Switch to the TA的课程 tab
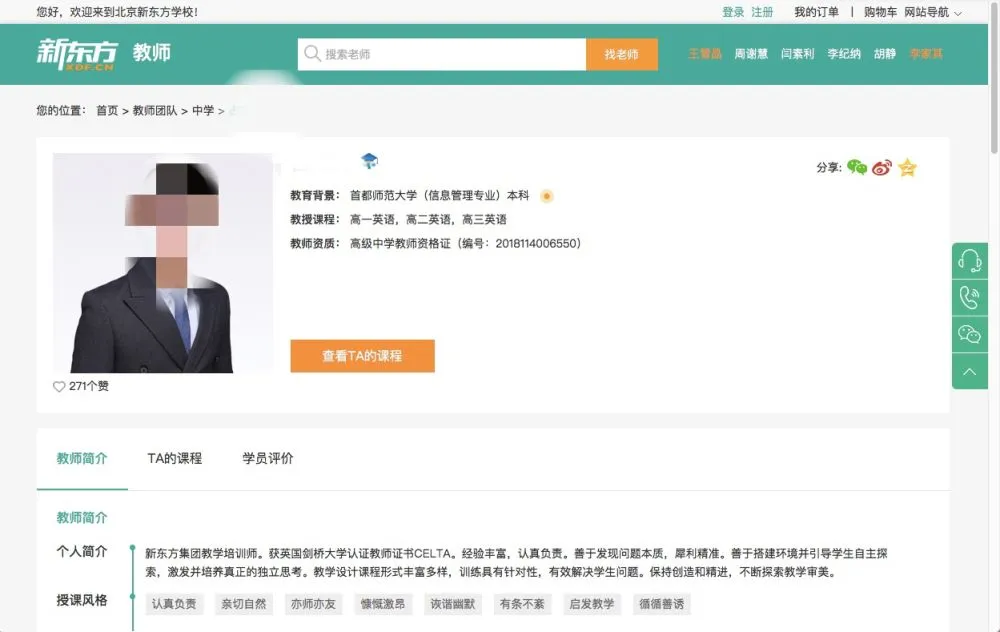This screenshot has height=632, width=1000. coord(175,458)
